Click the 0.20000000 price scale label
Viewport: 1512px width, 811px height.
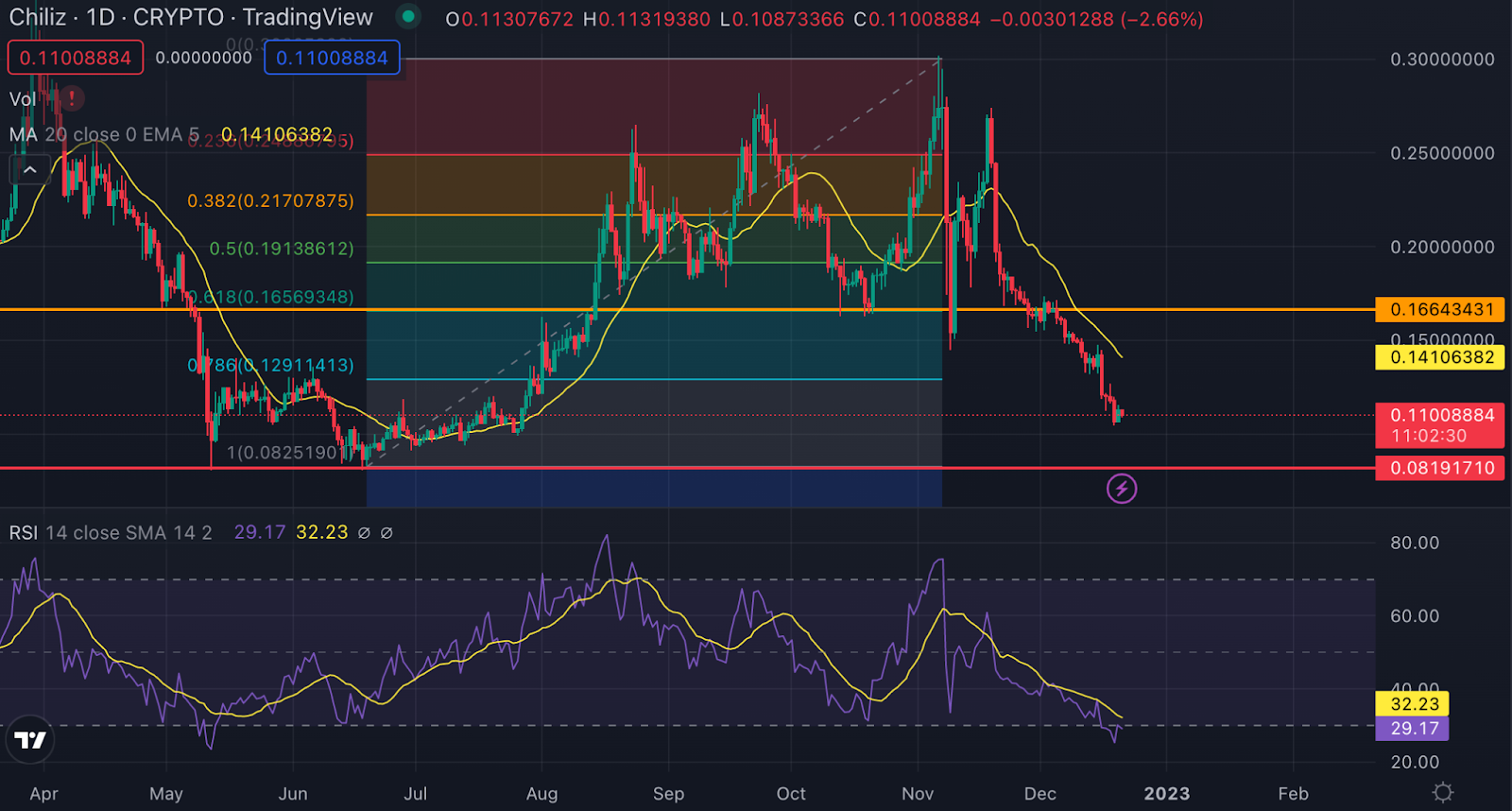(1442, 247)
